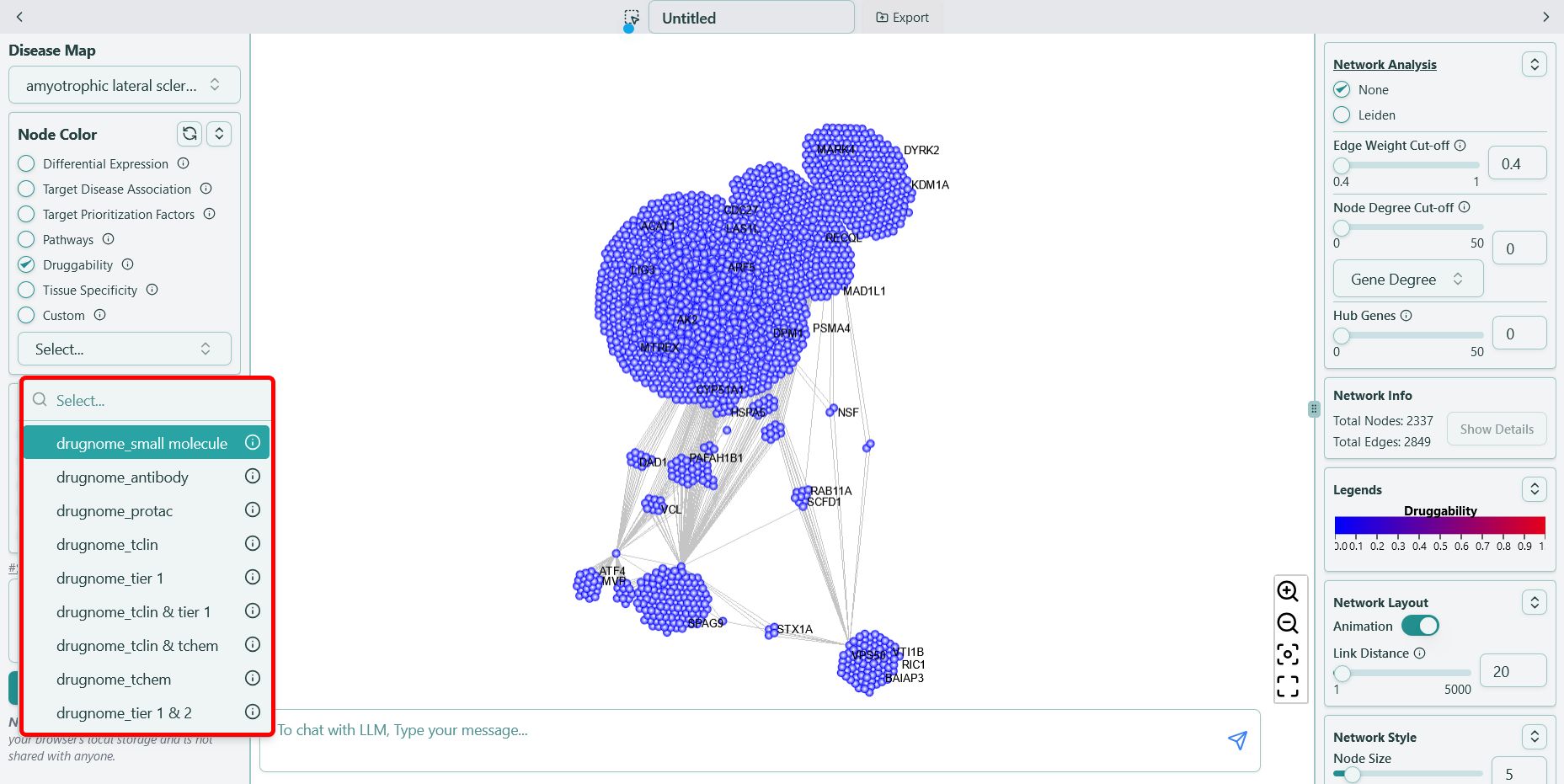Click the Export button

(x=902, y=18)
